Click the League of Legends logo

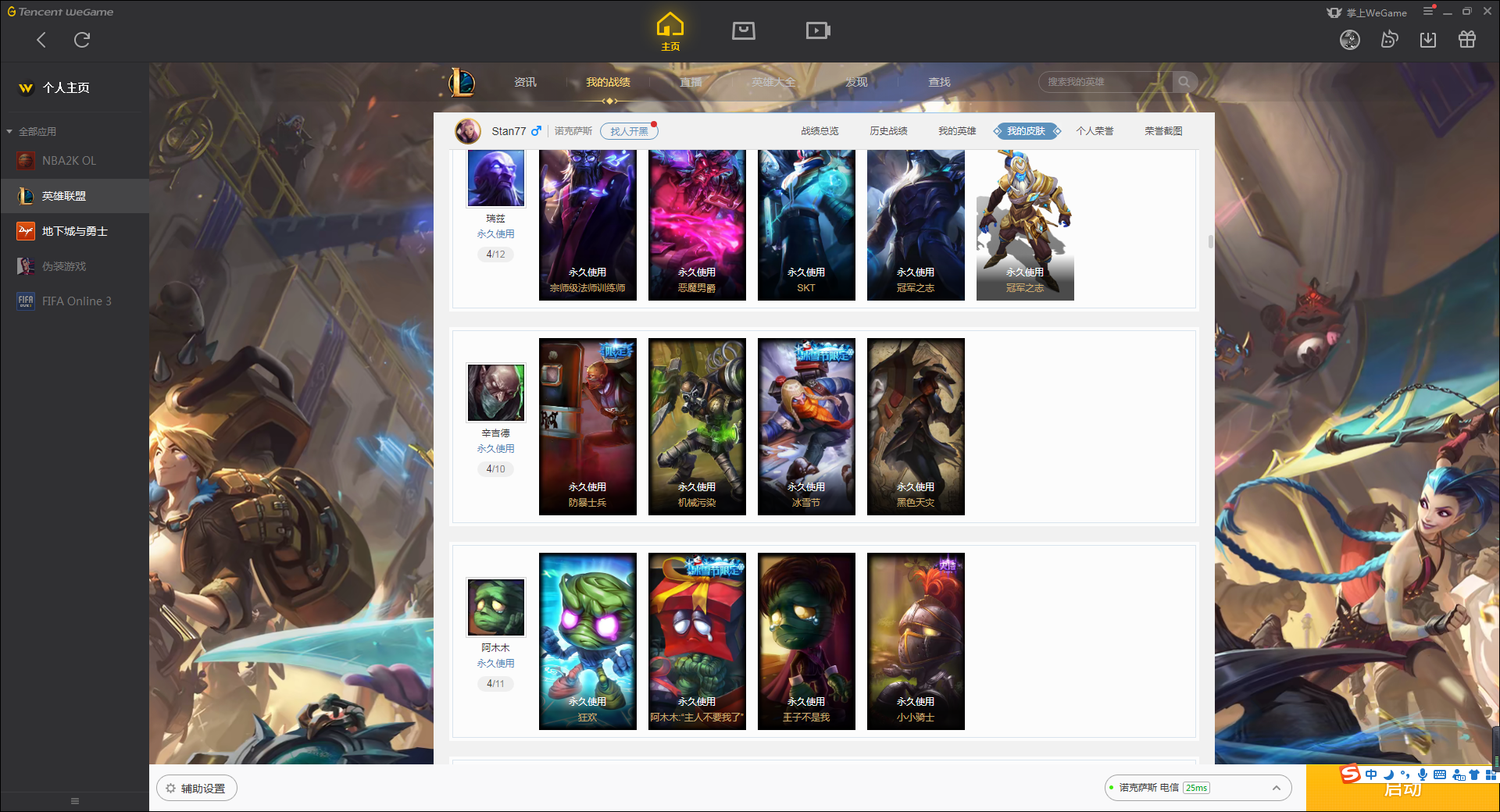point(461,82)
